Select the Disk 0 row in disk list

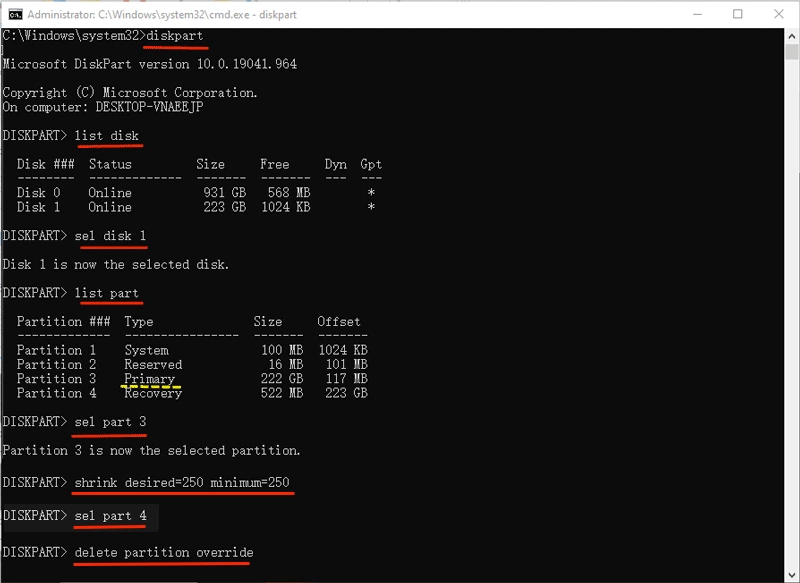click(198, 193)
